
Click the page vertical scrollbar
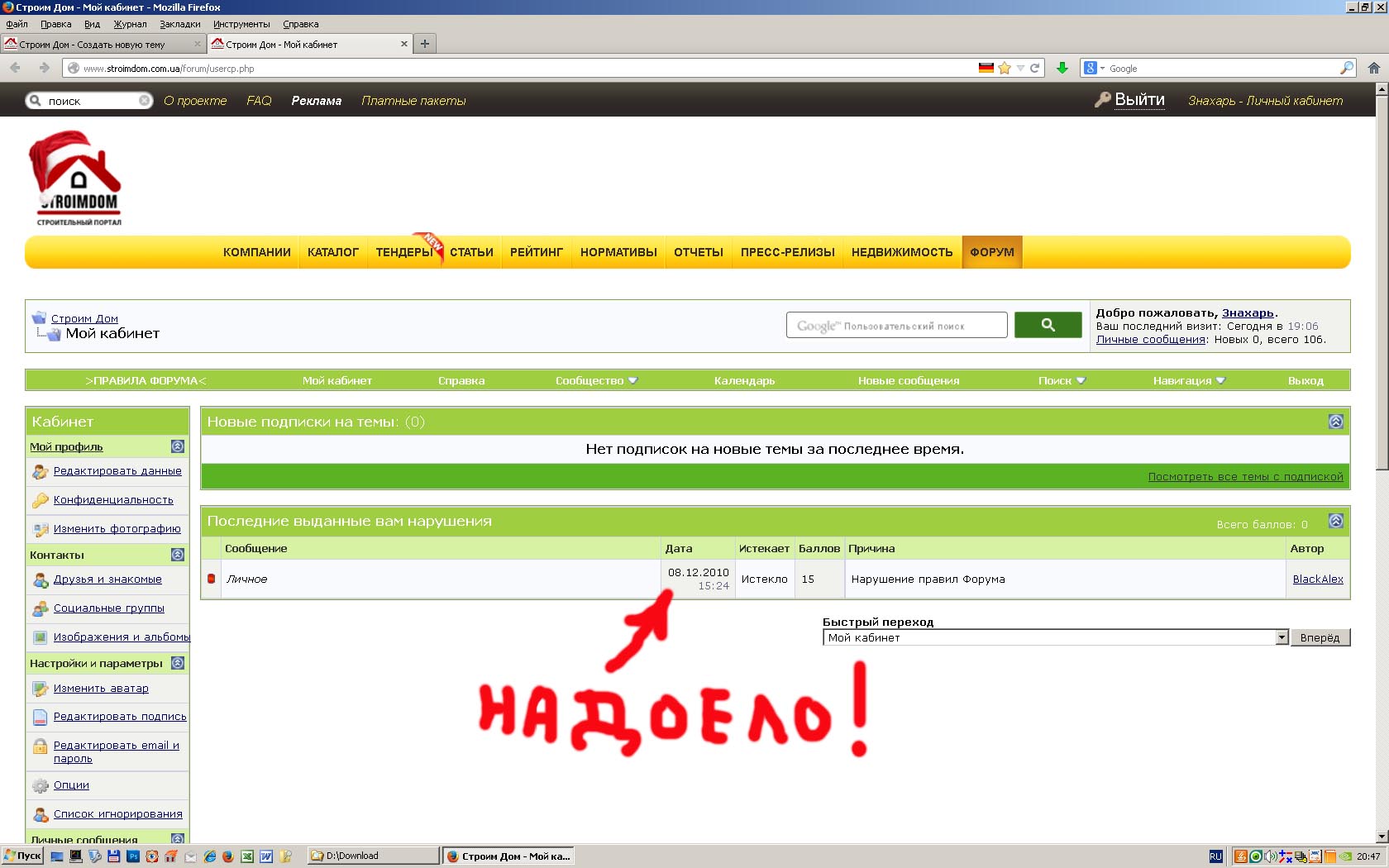tap(1382, 463)
